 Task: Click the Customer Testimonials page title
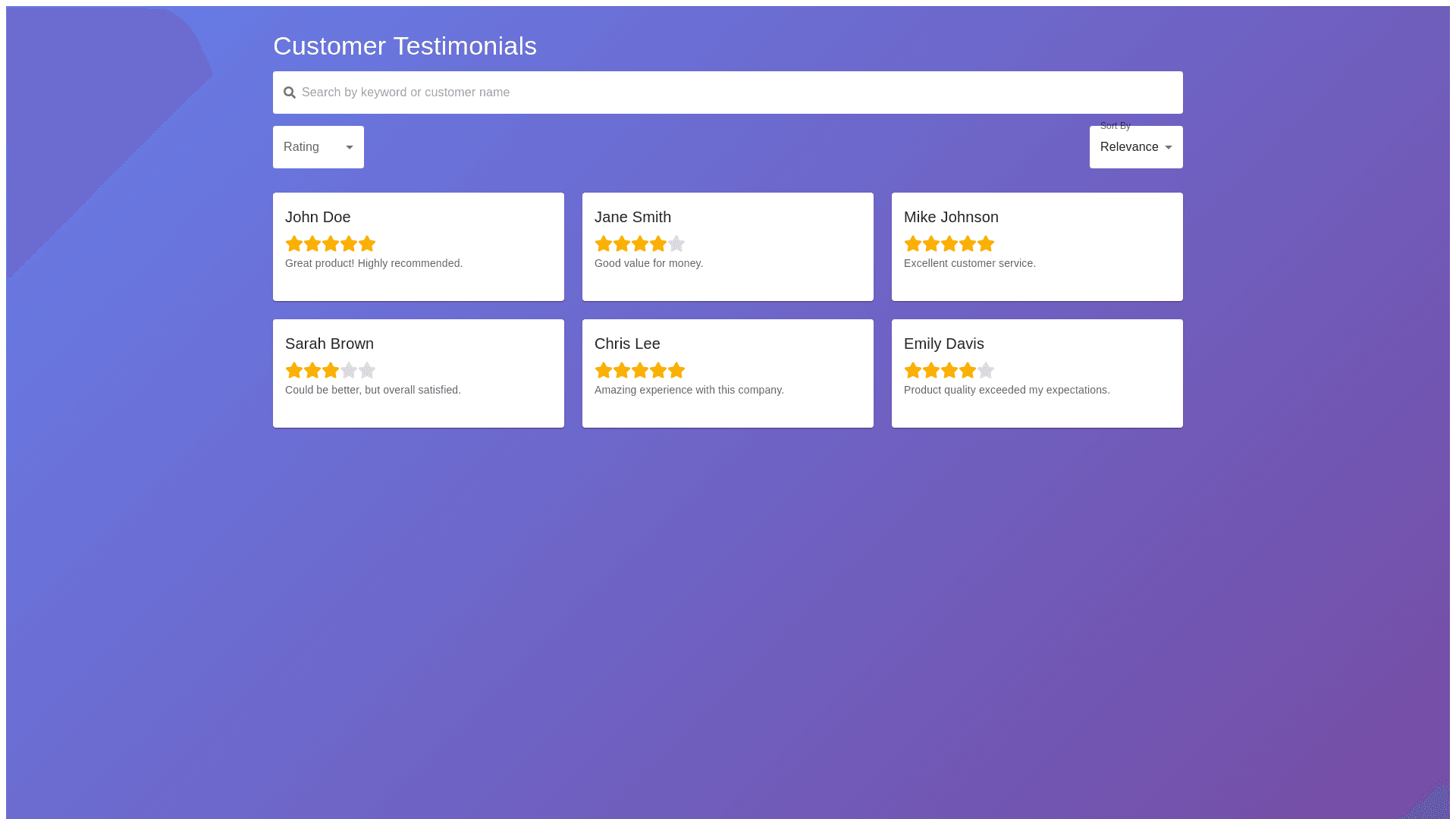pos(405,46)
